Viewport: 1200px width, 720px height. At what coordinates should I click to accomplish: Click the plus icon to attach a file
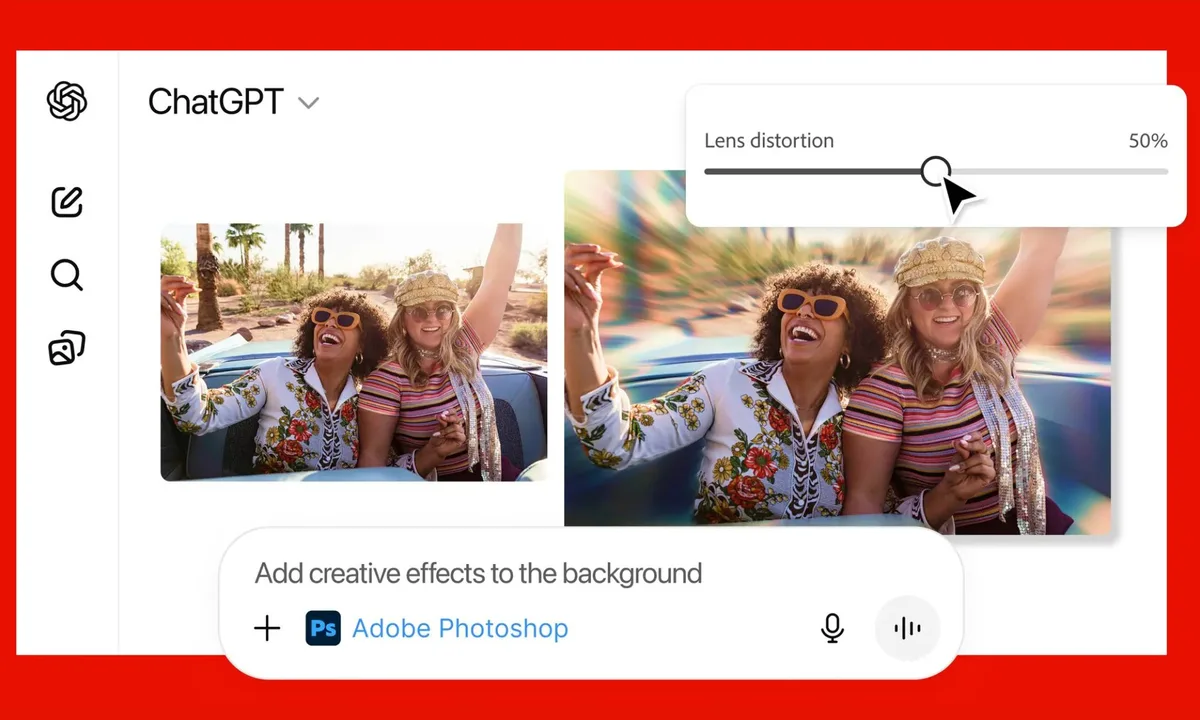pos(267,628)
